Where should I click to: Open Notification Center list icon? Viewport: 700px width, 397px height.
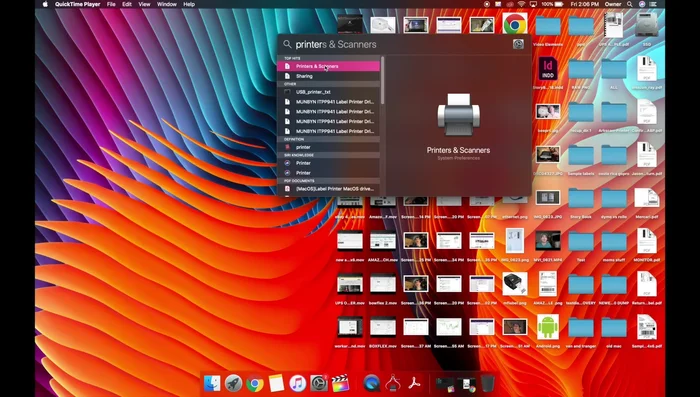pos(653,4)
